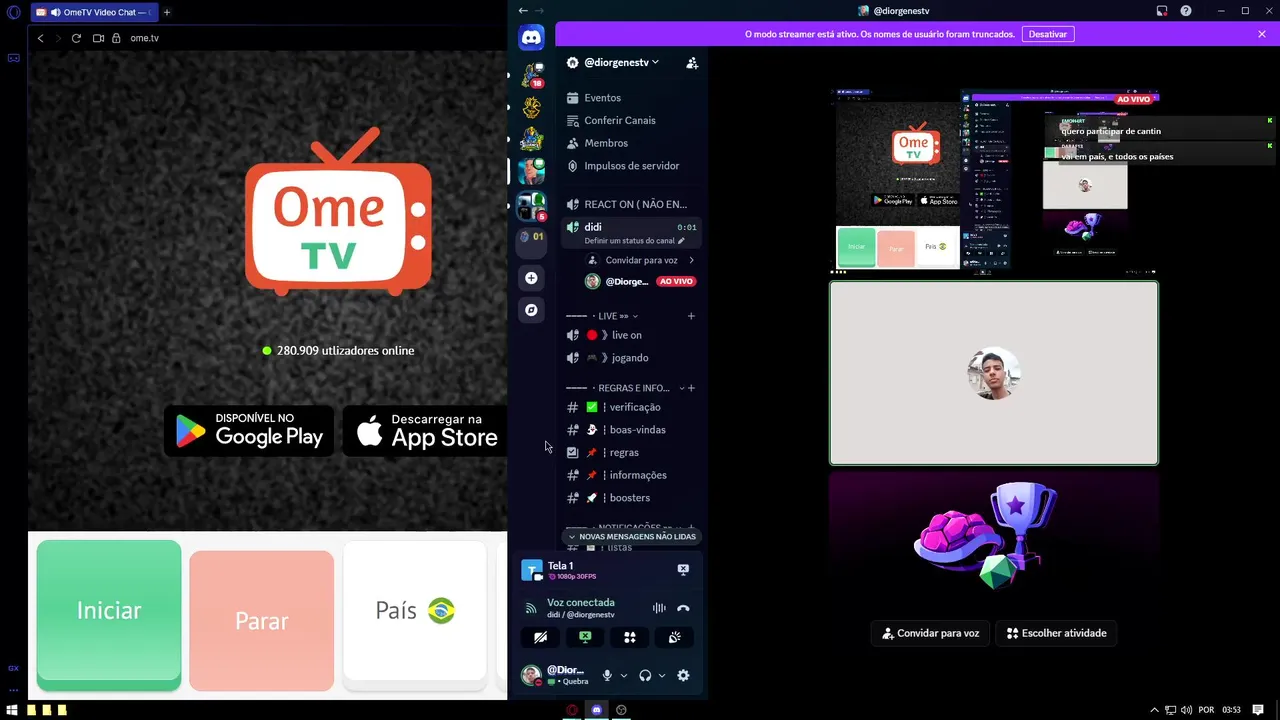
Task: Add a channel to REGRAS E INFO category
Action: coord(691,388)
